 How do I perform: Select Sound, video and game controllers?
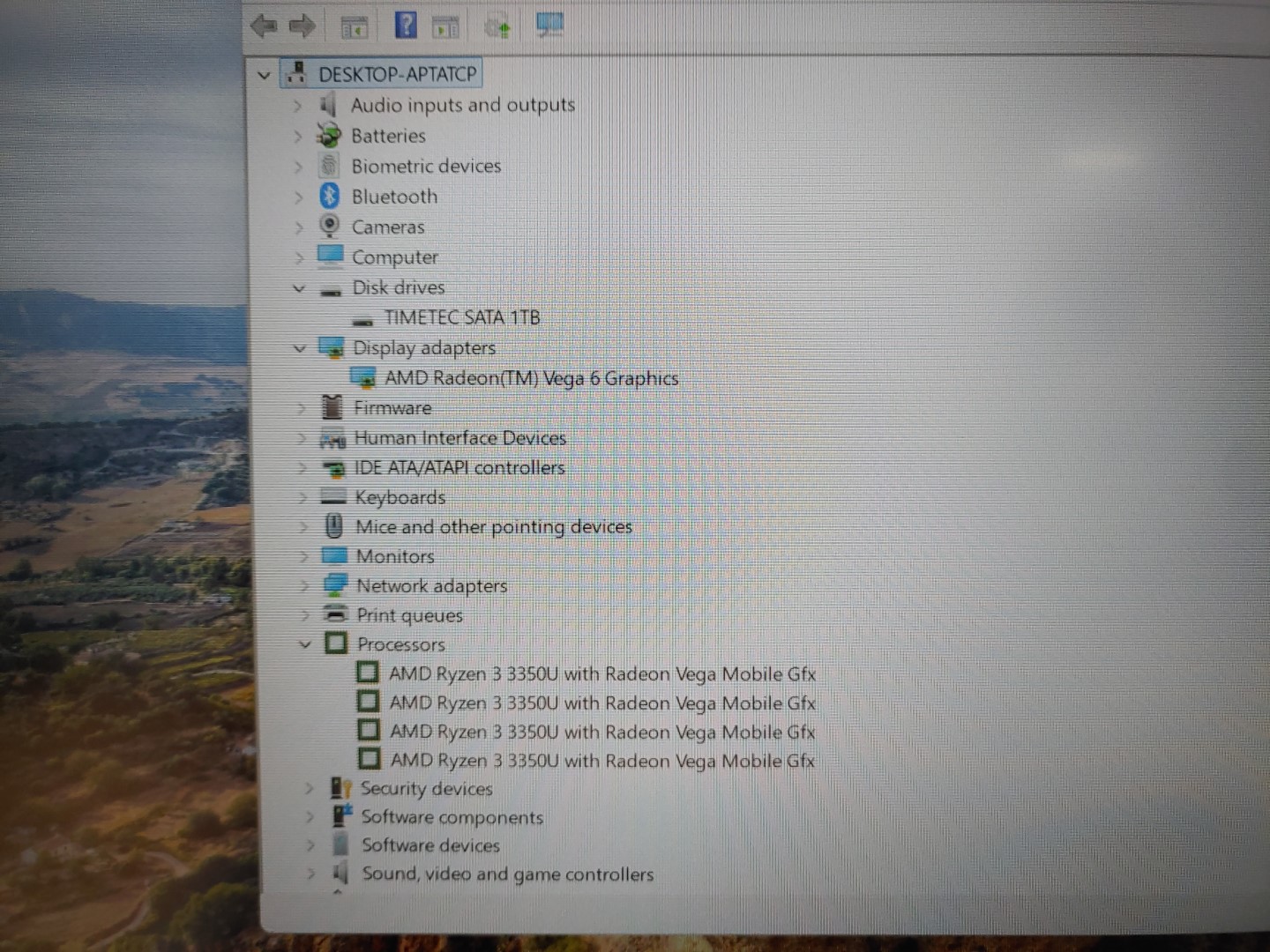(507, 874)
